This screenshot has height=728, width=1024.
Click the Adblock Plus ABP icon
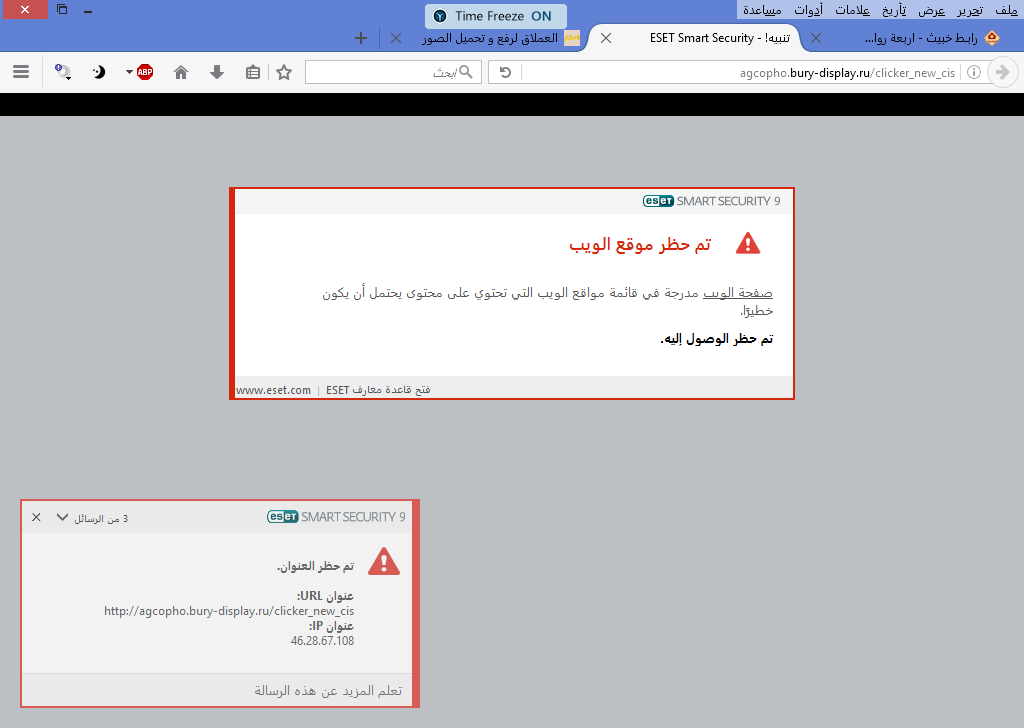[145, 72]
